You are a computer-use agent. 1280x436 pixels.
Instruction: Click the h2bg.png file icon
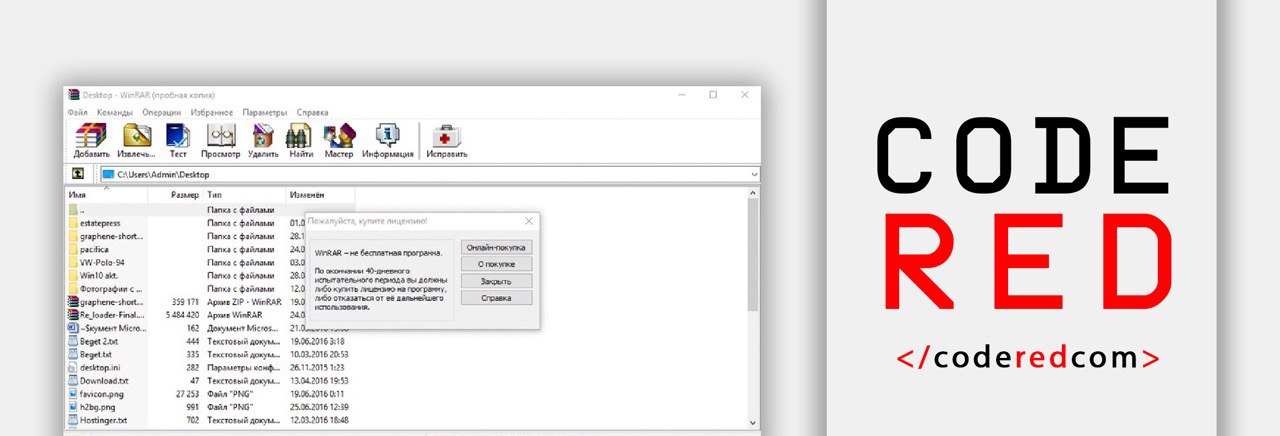(x=73, y=406)
